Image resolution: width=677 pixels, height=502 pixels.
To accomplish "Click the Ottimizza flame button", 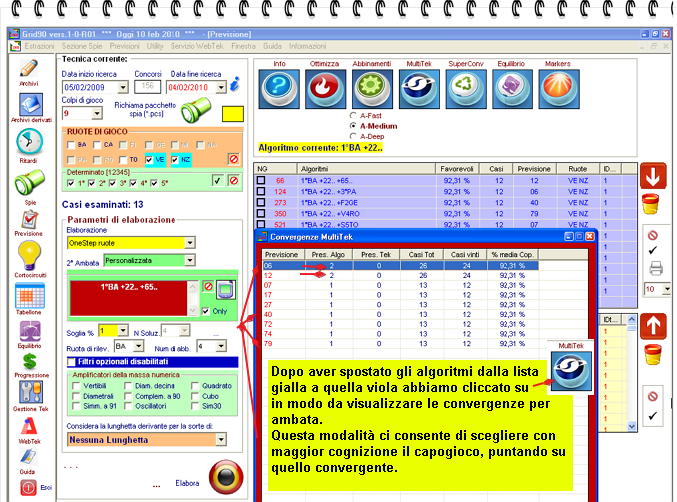I will tap(325, 89).
